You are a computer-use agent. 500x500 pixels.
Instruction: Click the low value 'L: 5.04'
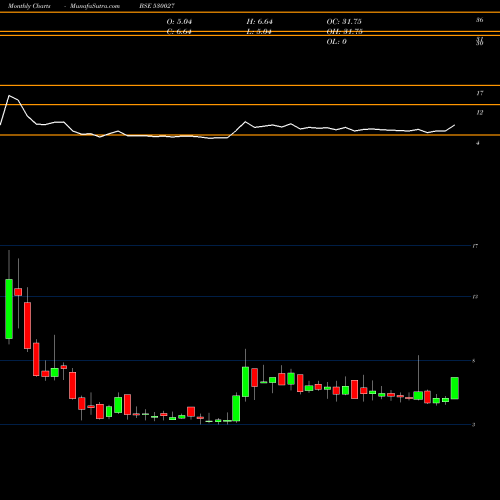(x=259, y=32)
